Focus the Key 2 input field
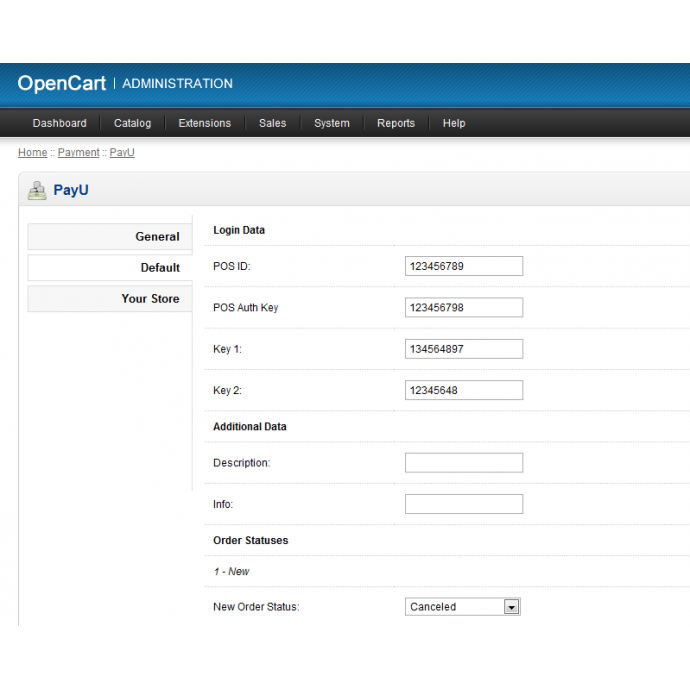The image size is (690, 690). tap(464, 390)
